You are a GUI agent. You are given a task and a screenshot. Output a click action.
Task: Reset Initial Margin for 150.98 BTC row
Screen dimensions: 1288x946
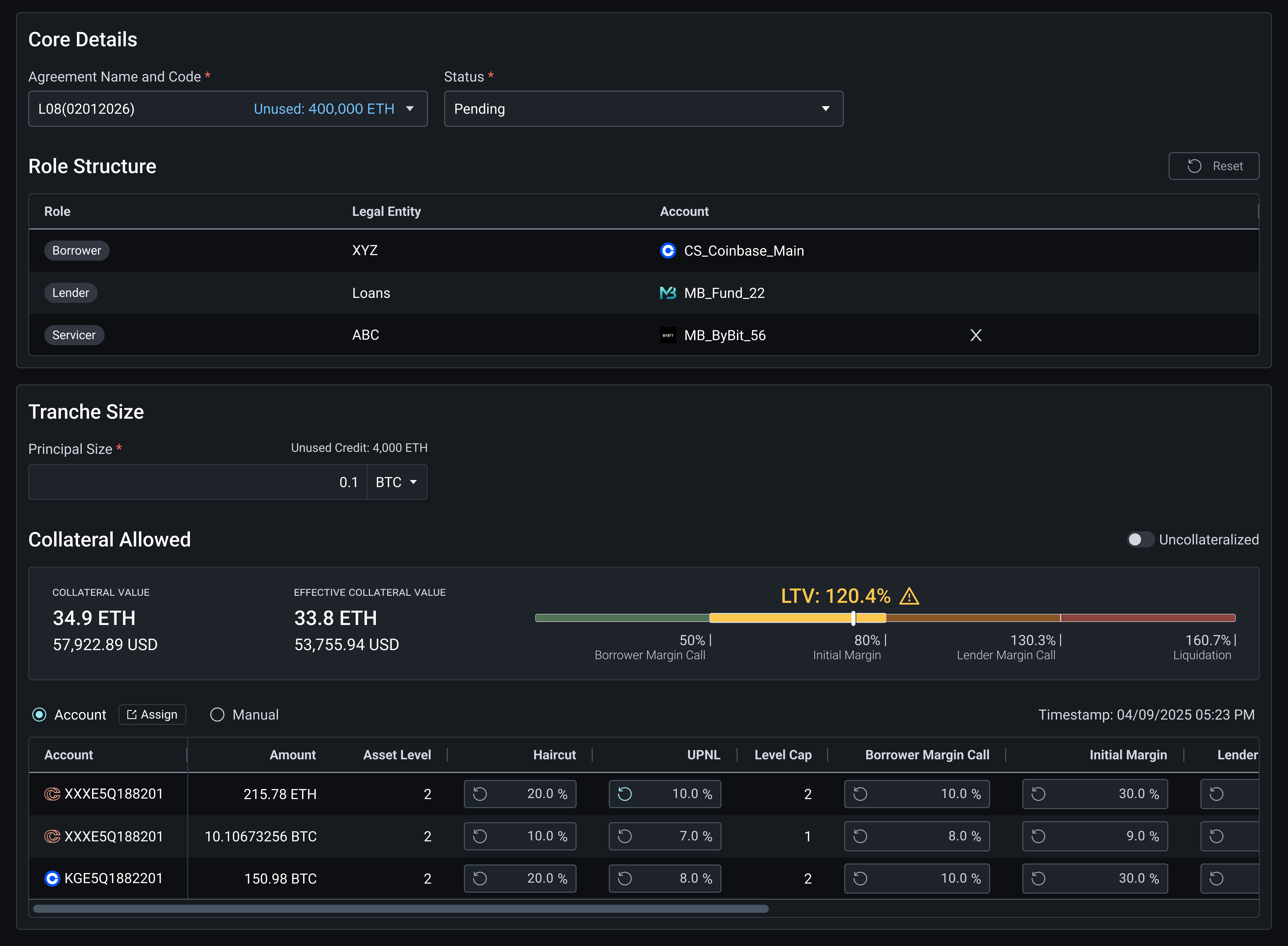1038,878
